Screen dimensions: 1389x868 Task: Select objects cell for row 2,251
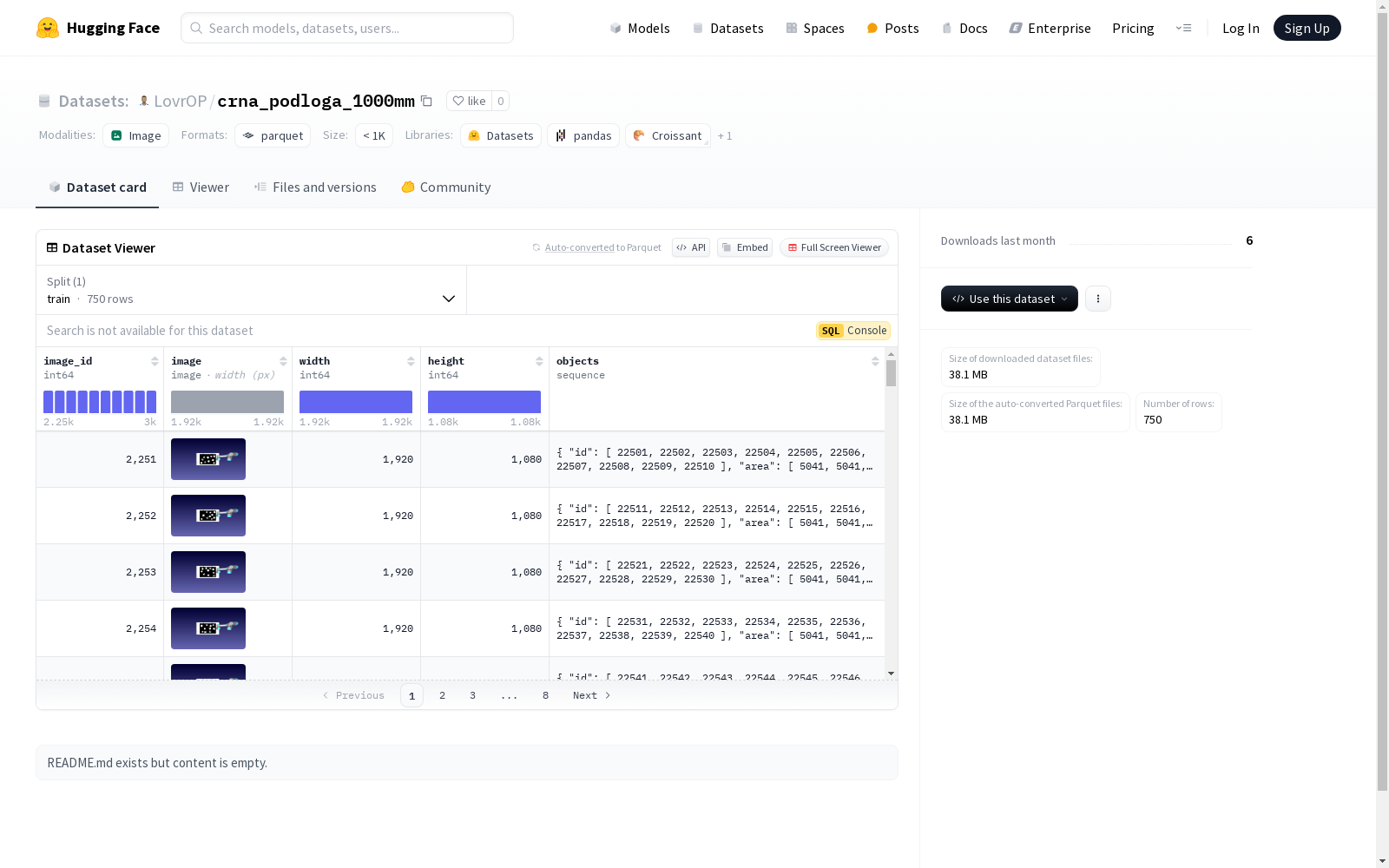point(717,459)
